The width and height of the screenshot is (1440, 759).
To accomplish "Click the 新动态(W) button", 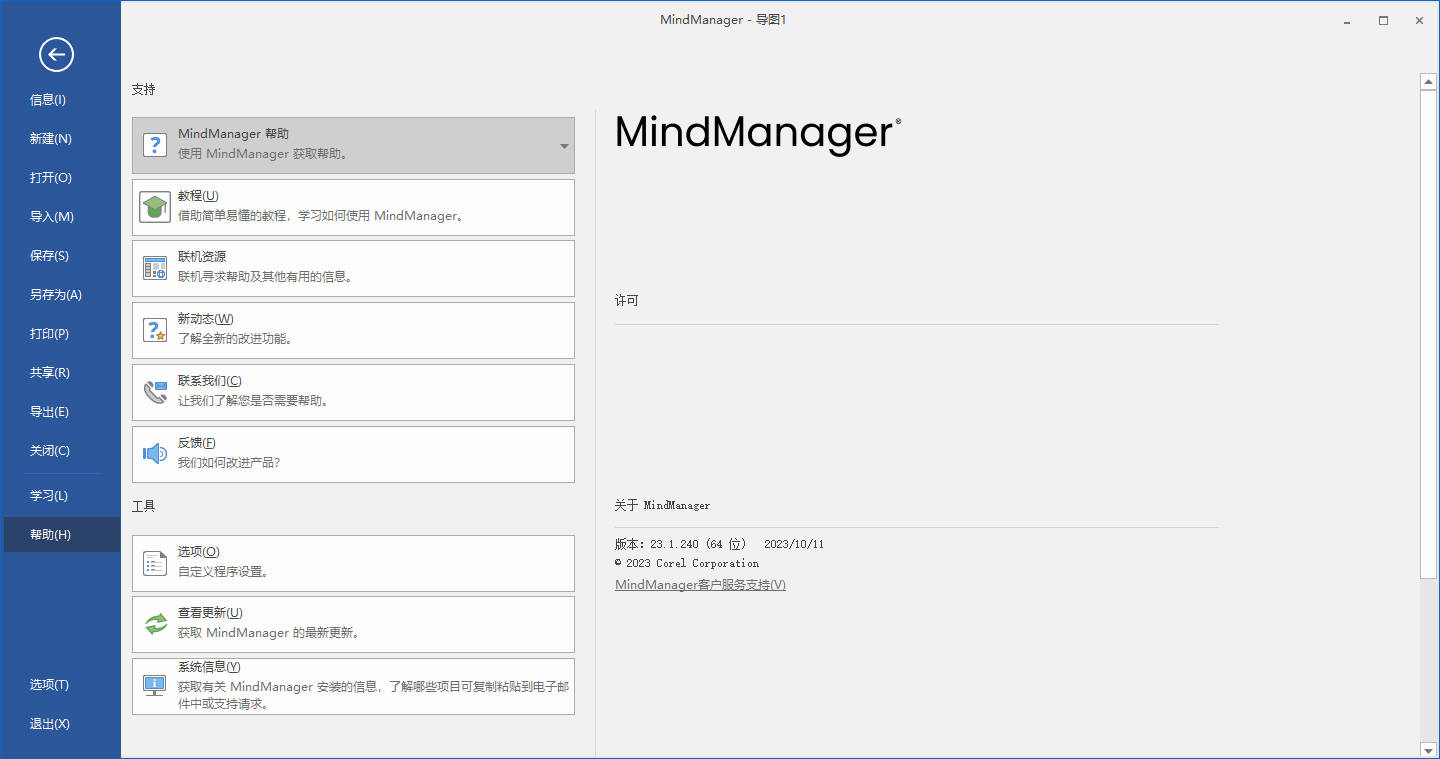I will tap(353, 330).
